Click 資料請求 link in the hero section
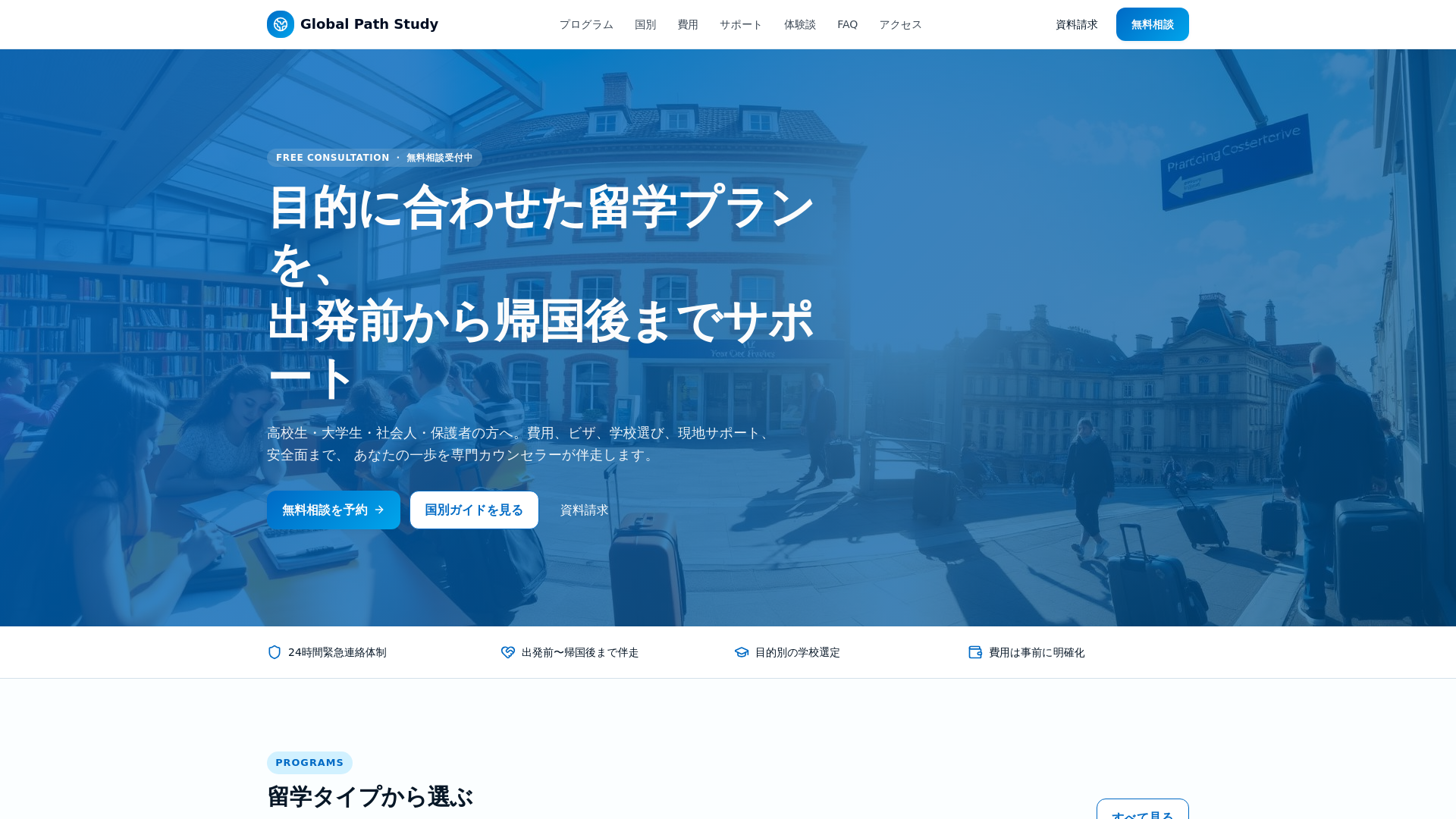 click(584, 510)
